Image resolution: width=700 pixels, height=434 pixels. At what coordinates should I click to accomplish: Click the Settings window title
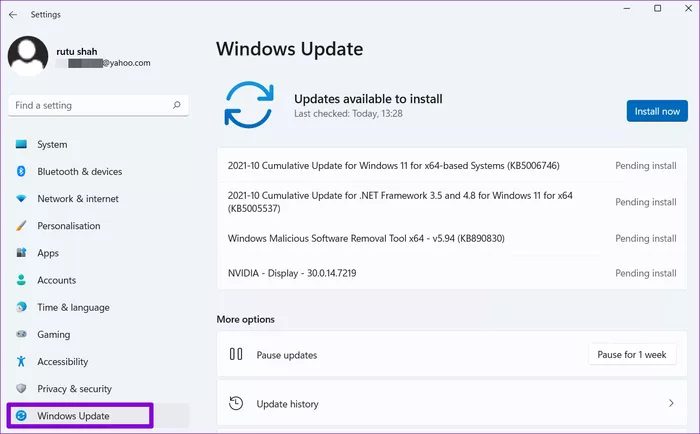point(46,14)
